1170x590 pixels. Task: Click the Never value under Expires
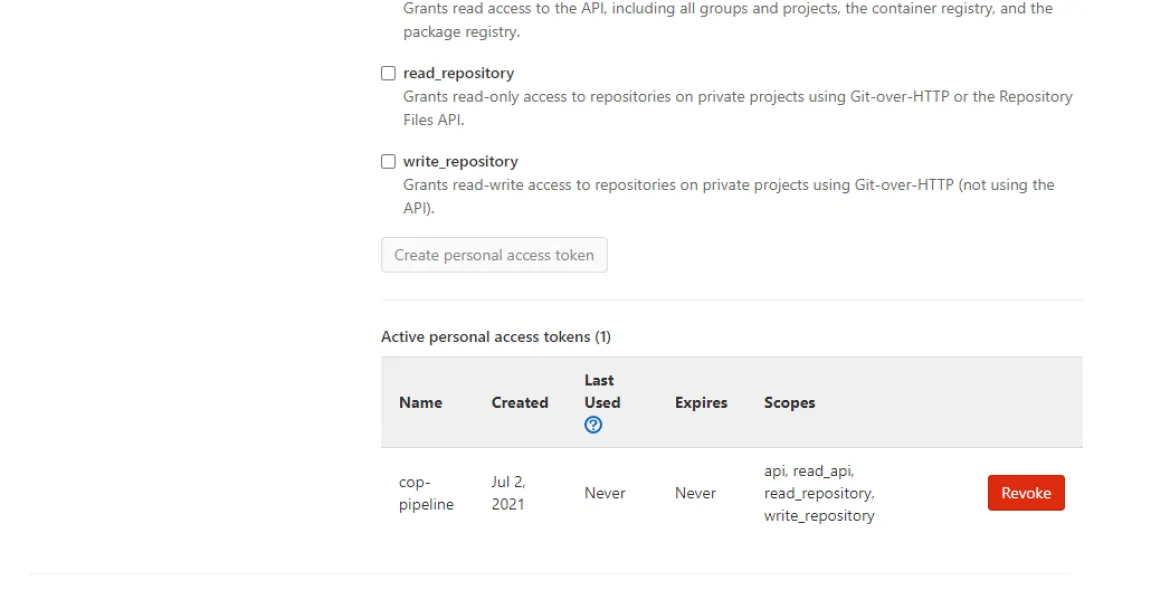point(695,492)
